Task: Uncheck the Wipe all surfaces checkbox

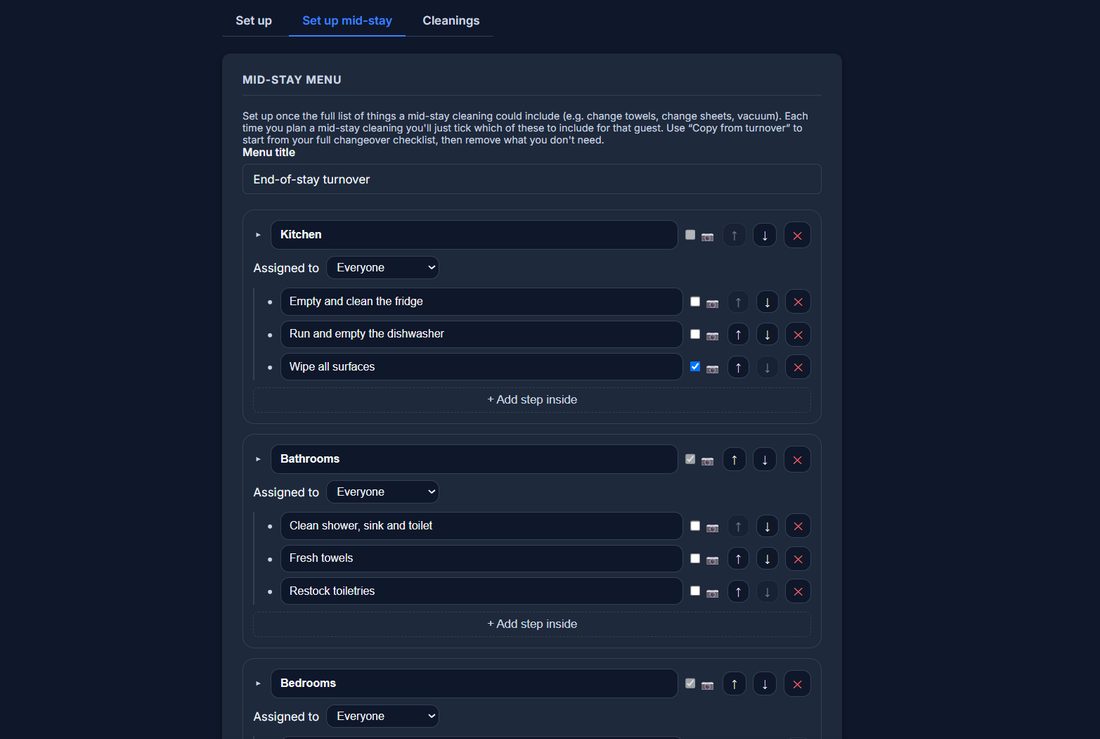Action: coord(695,366)
